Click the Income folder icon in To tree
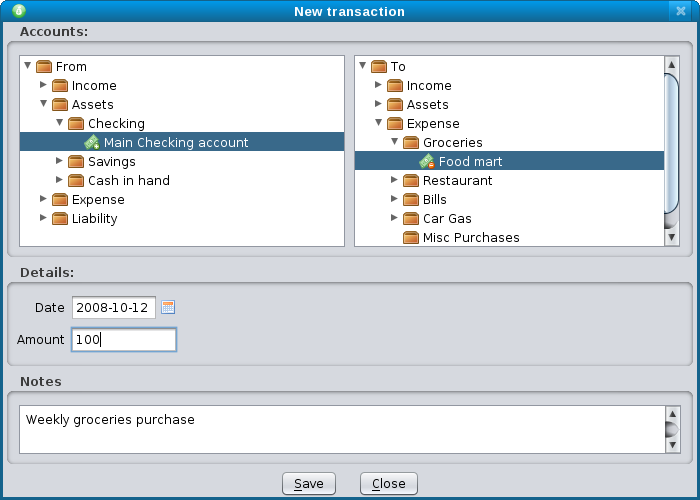This screenshot has width=700, height=500. click(395, 85)
